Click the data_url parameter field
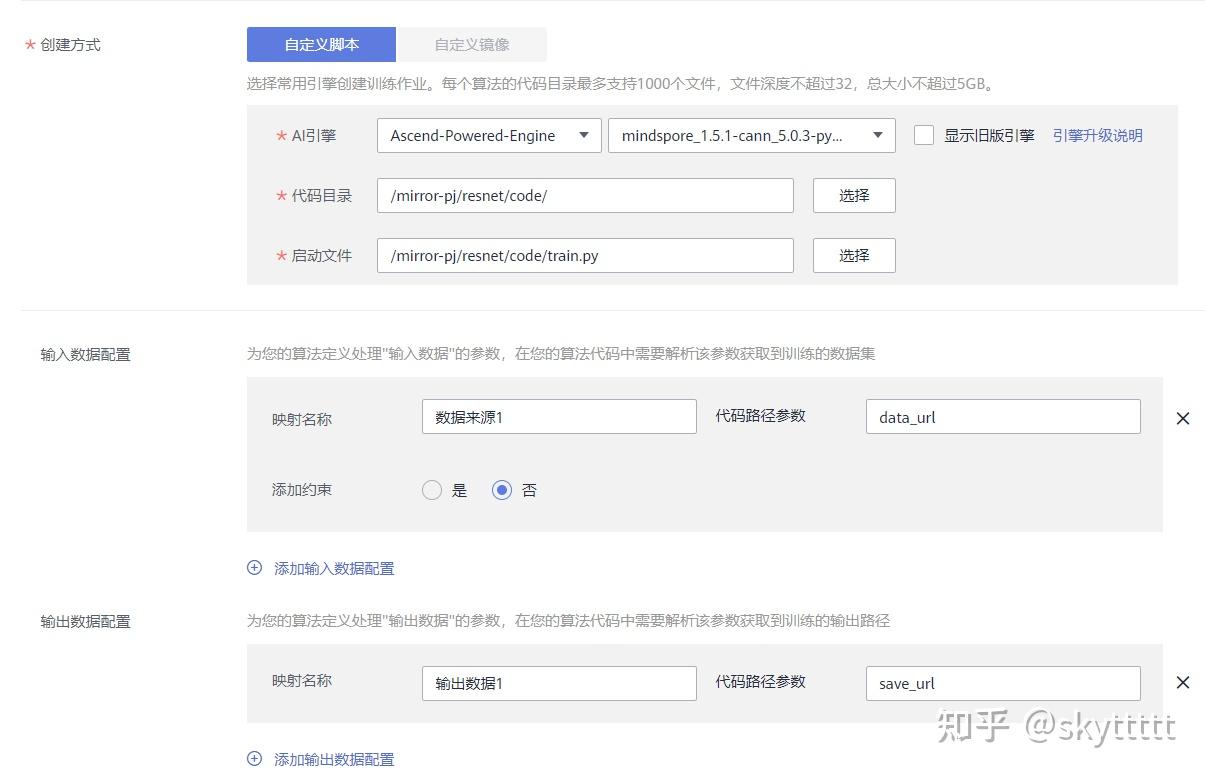The width and height of the screenshot is (1205, 780). coord(1003,416)
